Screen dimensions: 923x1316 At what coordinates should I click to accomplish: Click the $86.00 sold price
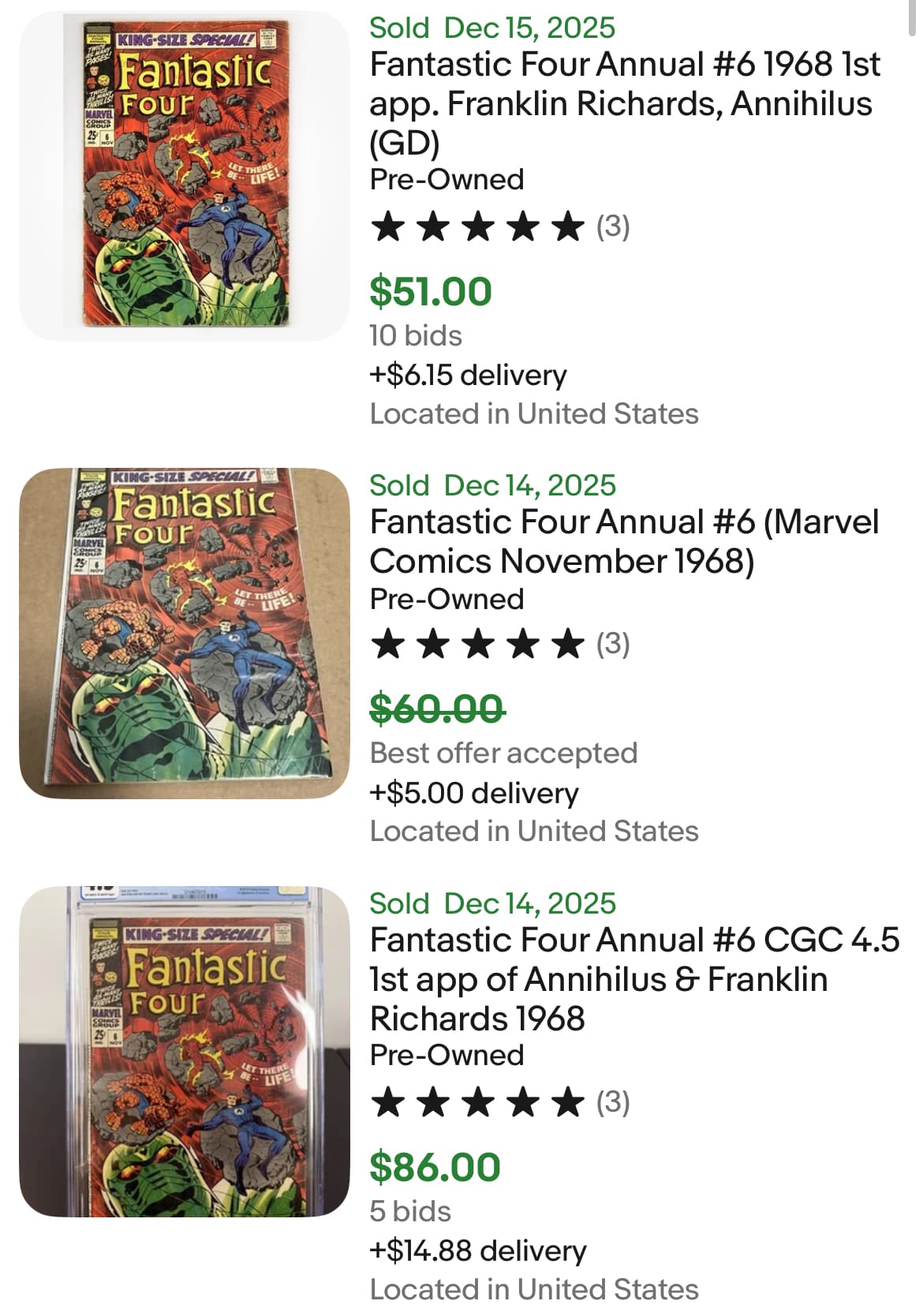(435, 1167)
